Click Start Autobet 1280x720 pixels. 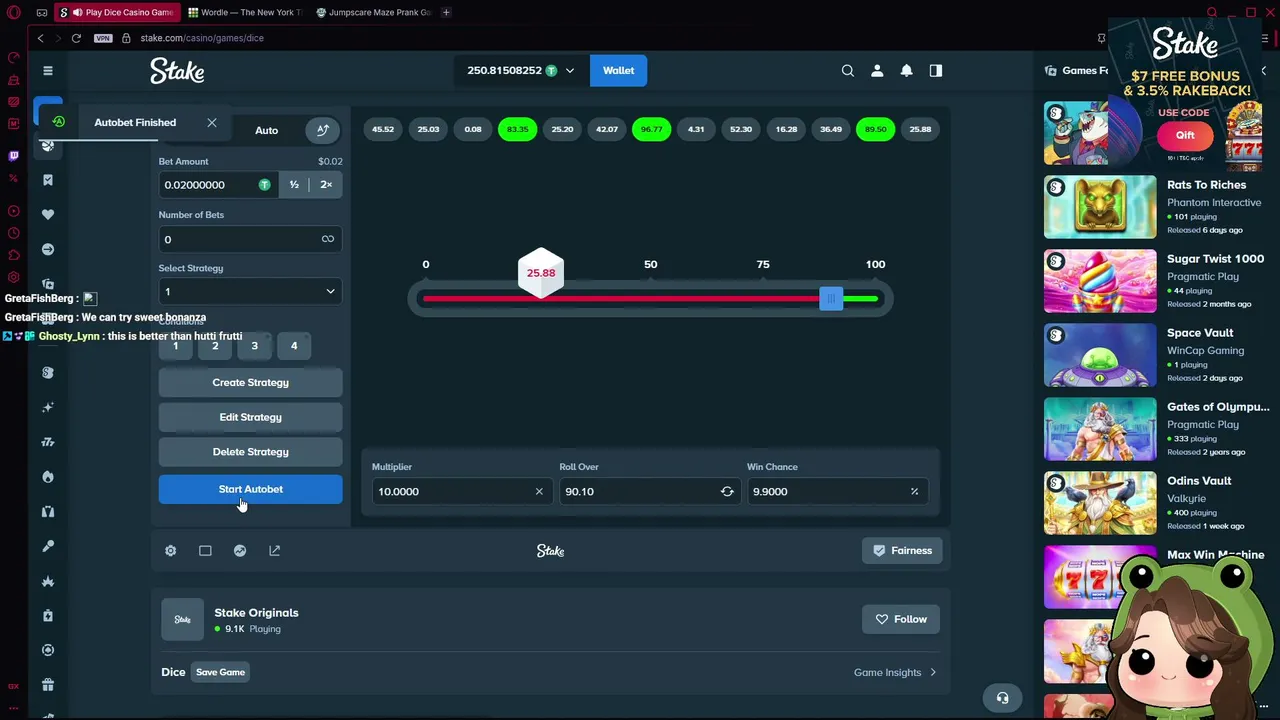pos(250,490)
